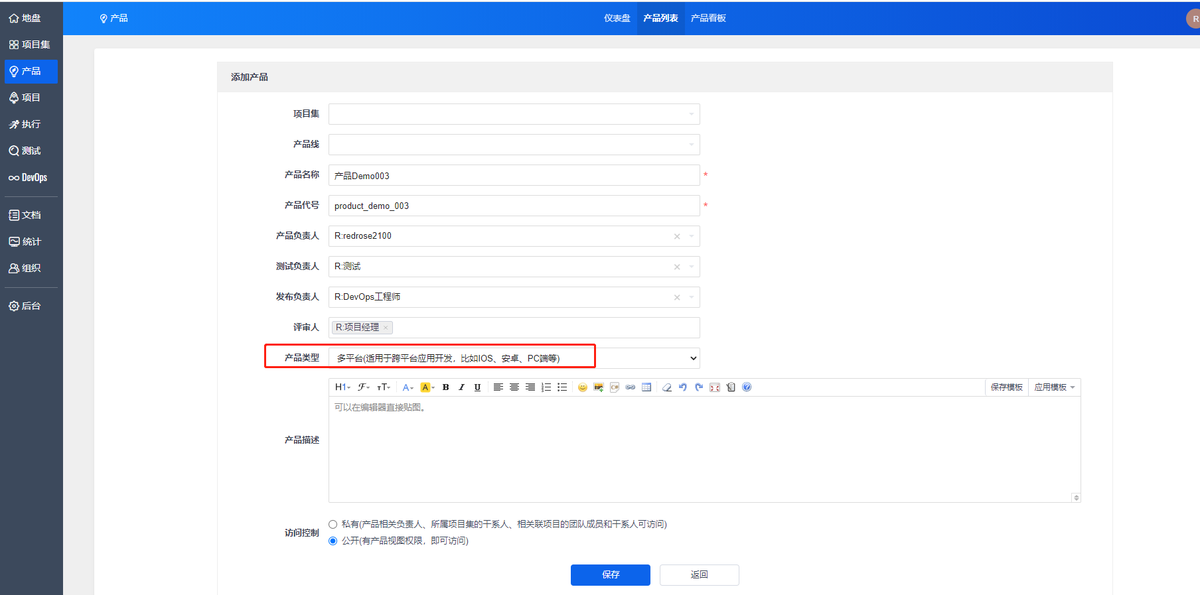1200x595 pixels.
Task: Align description text right
Action: coord(530,387)
